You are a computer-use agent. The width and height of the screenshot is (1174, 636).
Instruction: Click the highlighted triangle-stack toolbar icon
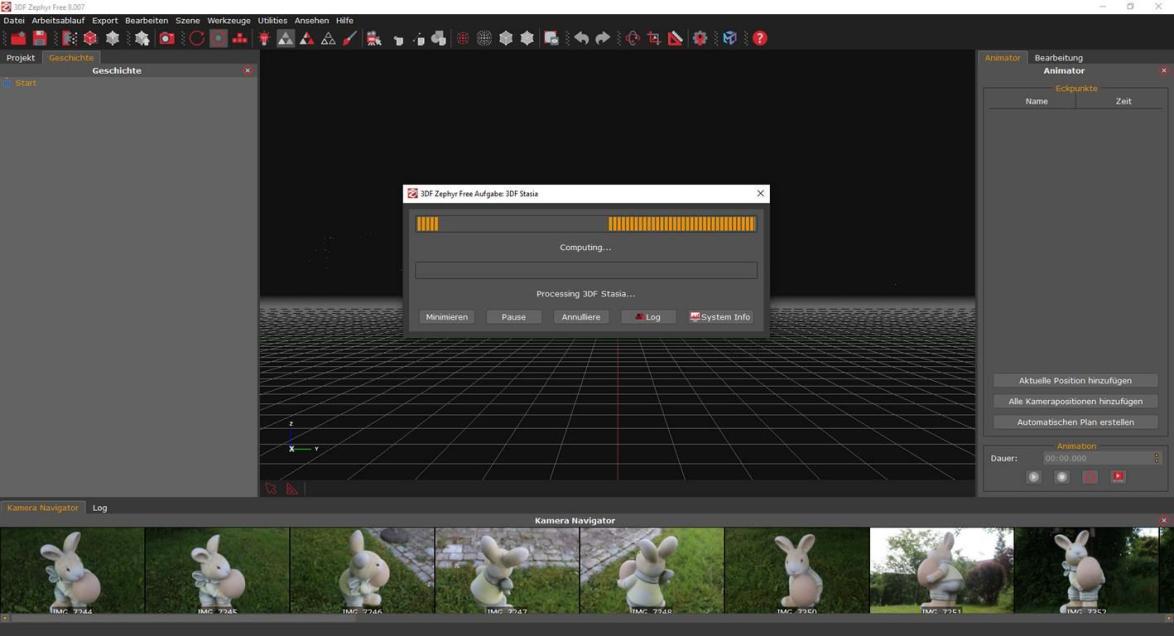285,38
